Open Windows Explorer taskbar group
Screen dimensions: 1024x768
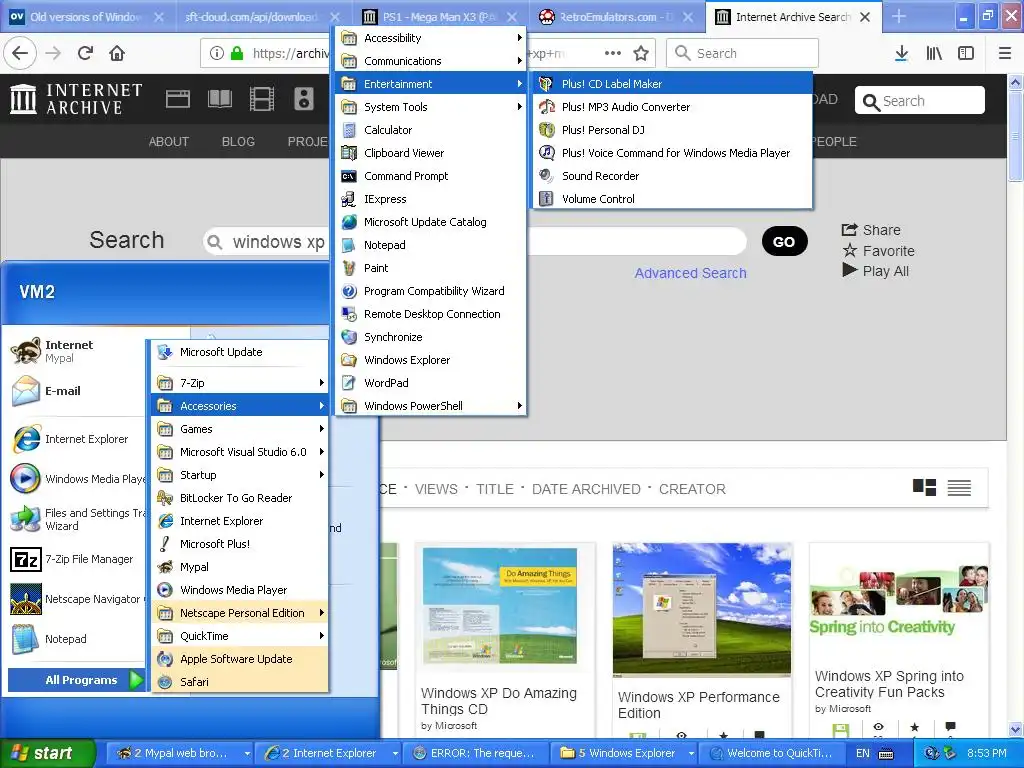pos(624,753)
